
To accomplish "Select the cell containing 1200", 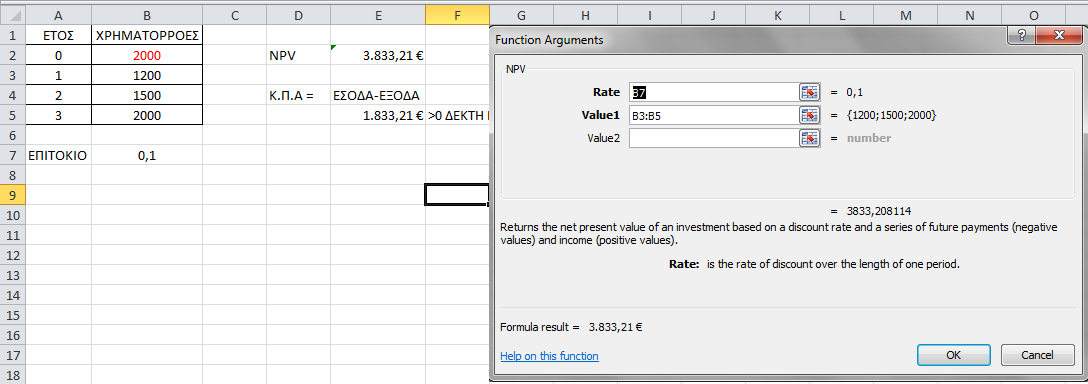I will (x=146, y=76).
